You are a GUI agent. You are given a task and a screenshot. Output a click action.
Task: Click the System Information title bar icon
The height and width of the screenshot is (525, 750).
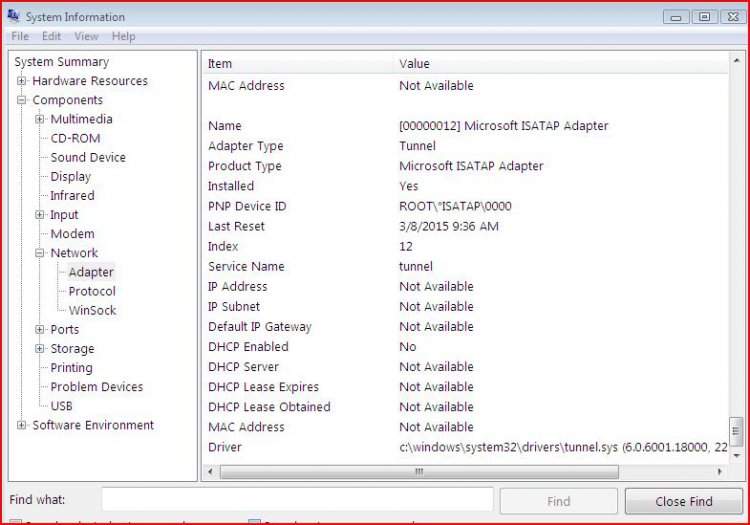(13, 16)
